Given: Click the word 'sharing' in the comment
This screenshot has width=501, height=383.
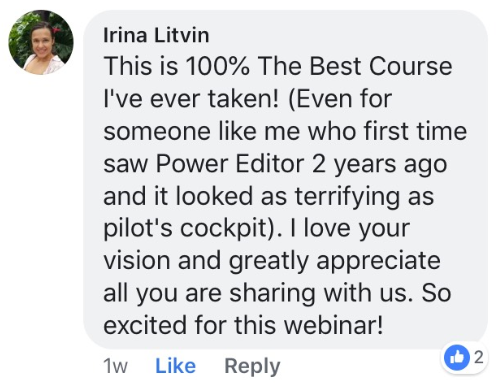Looking at the screenshot, I should tap(272, 294).
